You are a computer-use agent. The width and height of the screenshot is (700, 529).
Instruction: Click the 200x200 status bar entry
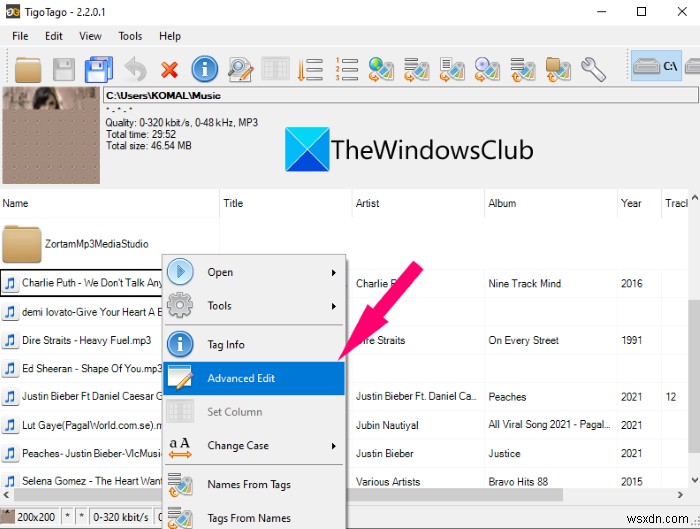30,517
